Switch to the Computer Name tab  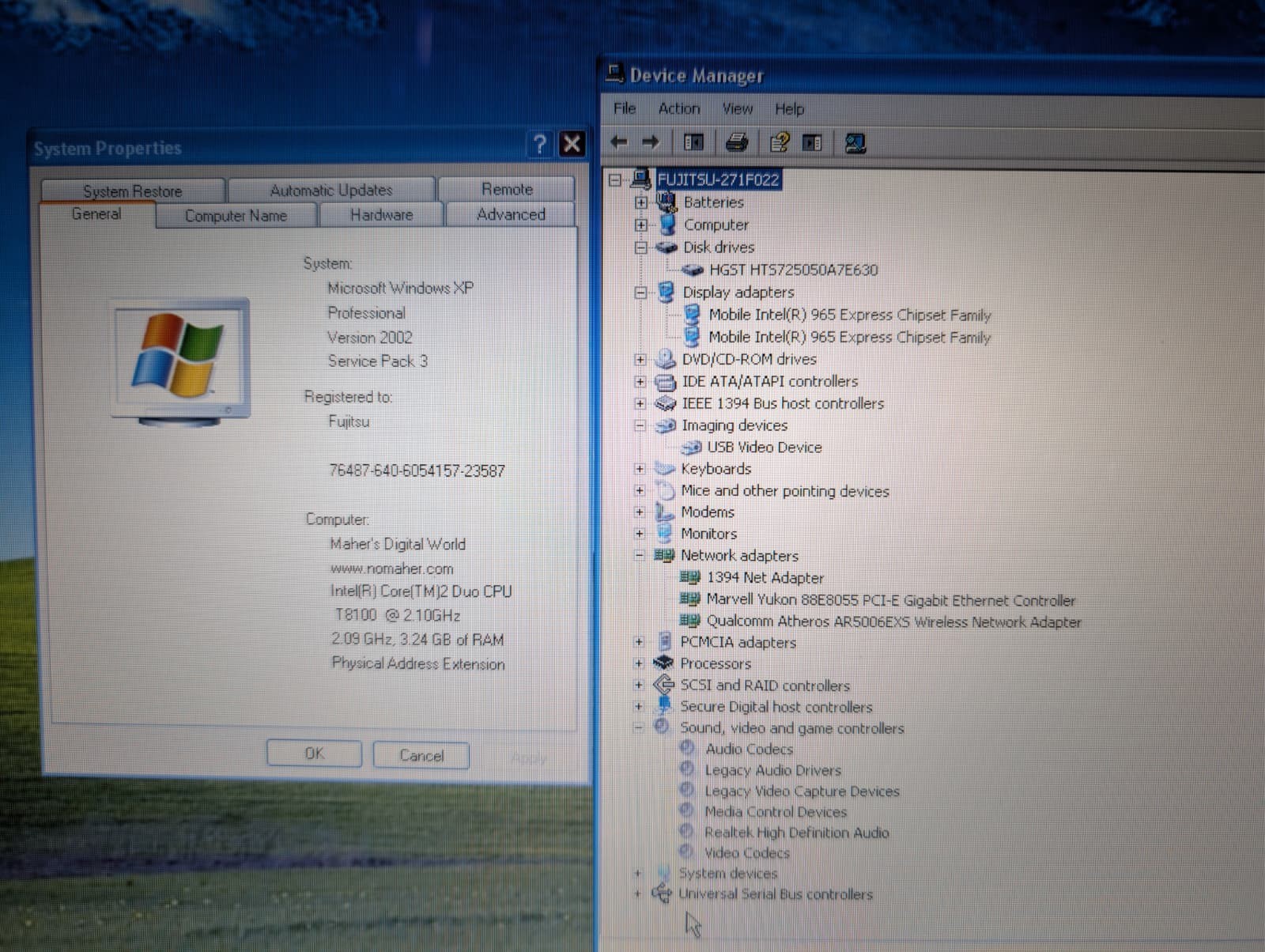tap(236, 216)
